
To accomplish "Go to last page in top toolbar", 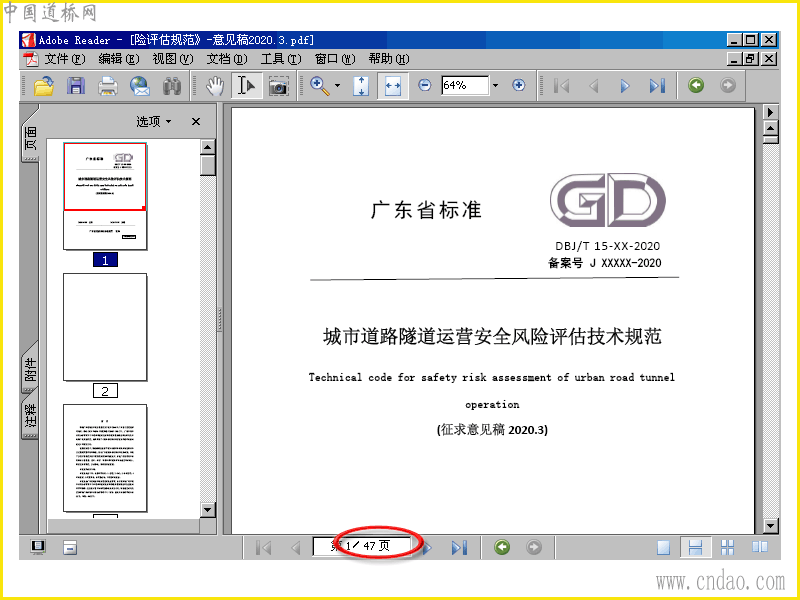I will tap(657, 86).
